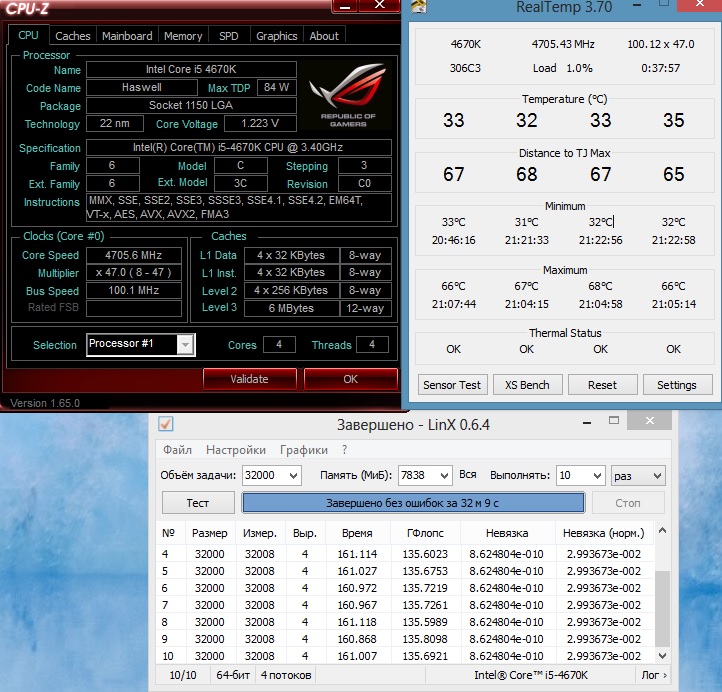This screenshot has height=692, width=722.
Task: Click the LinX title bar icon
Action: tap(166, 424)
